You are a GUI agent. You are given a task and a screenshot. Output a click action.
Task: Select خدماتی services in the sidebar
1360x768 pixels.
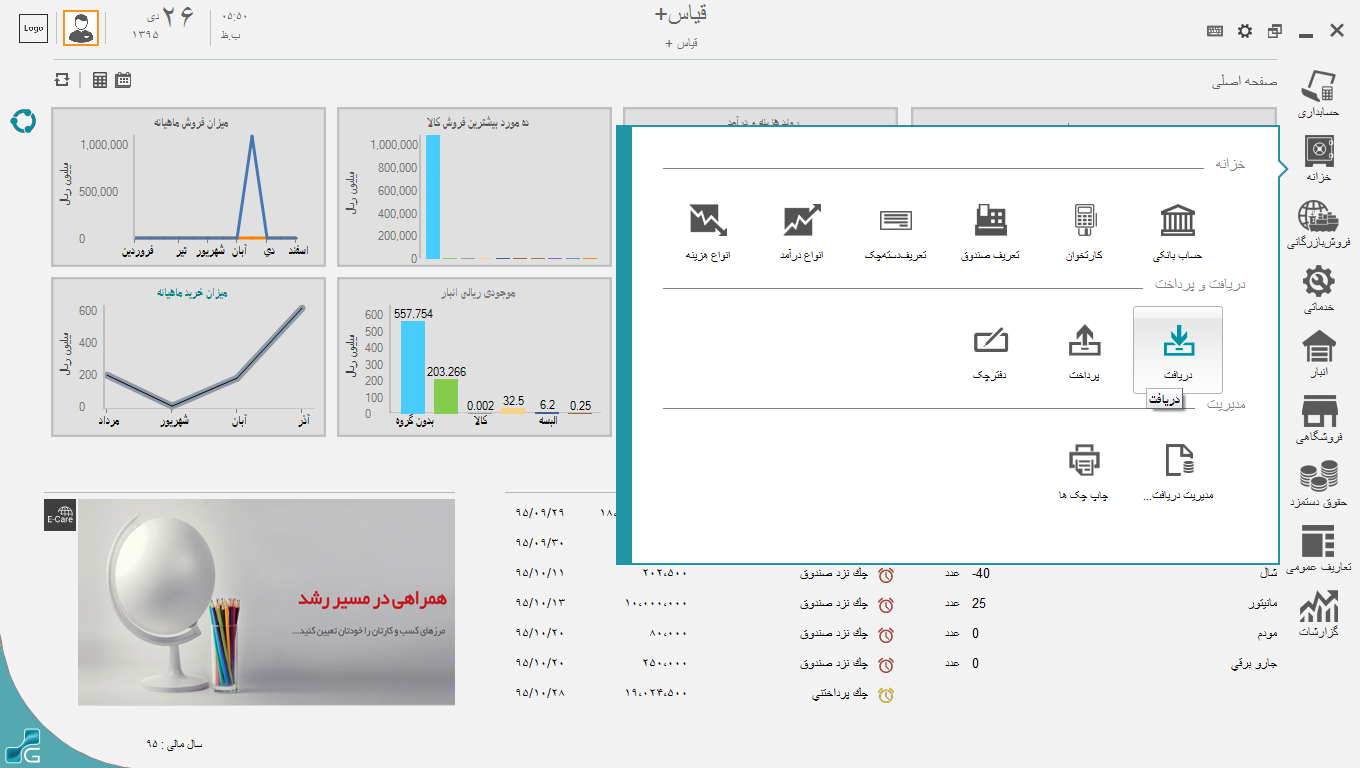(1319, 290)
